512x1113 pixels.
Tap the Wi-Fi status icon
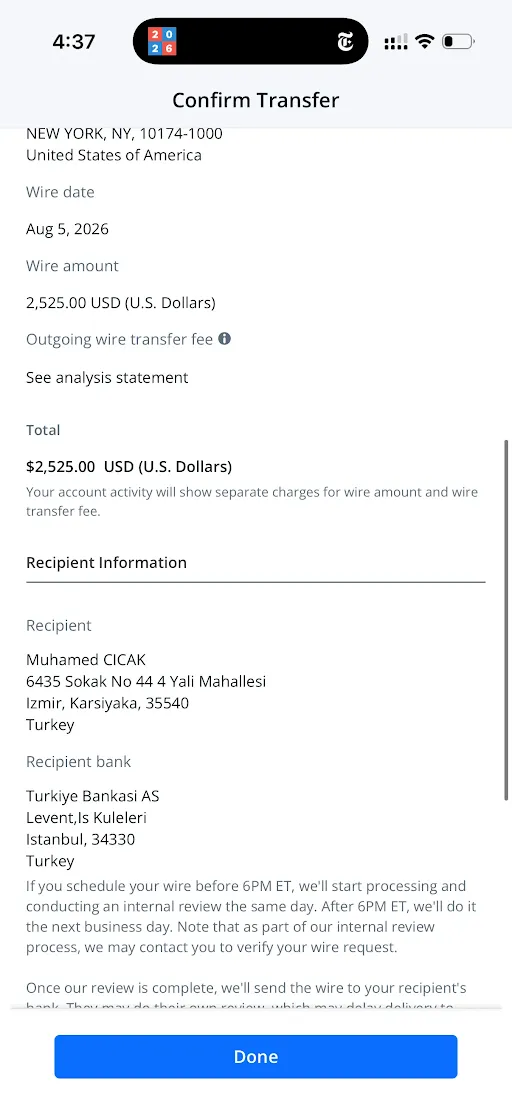425,41
